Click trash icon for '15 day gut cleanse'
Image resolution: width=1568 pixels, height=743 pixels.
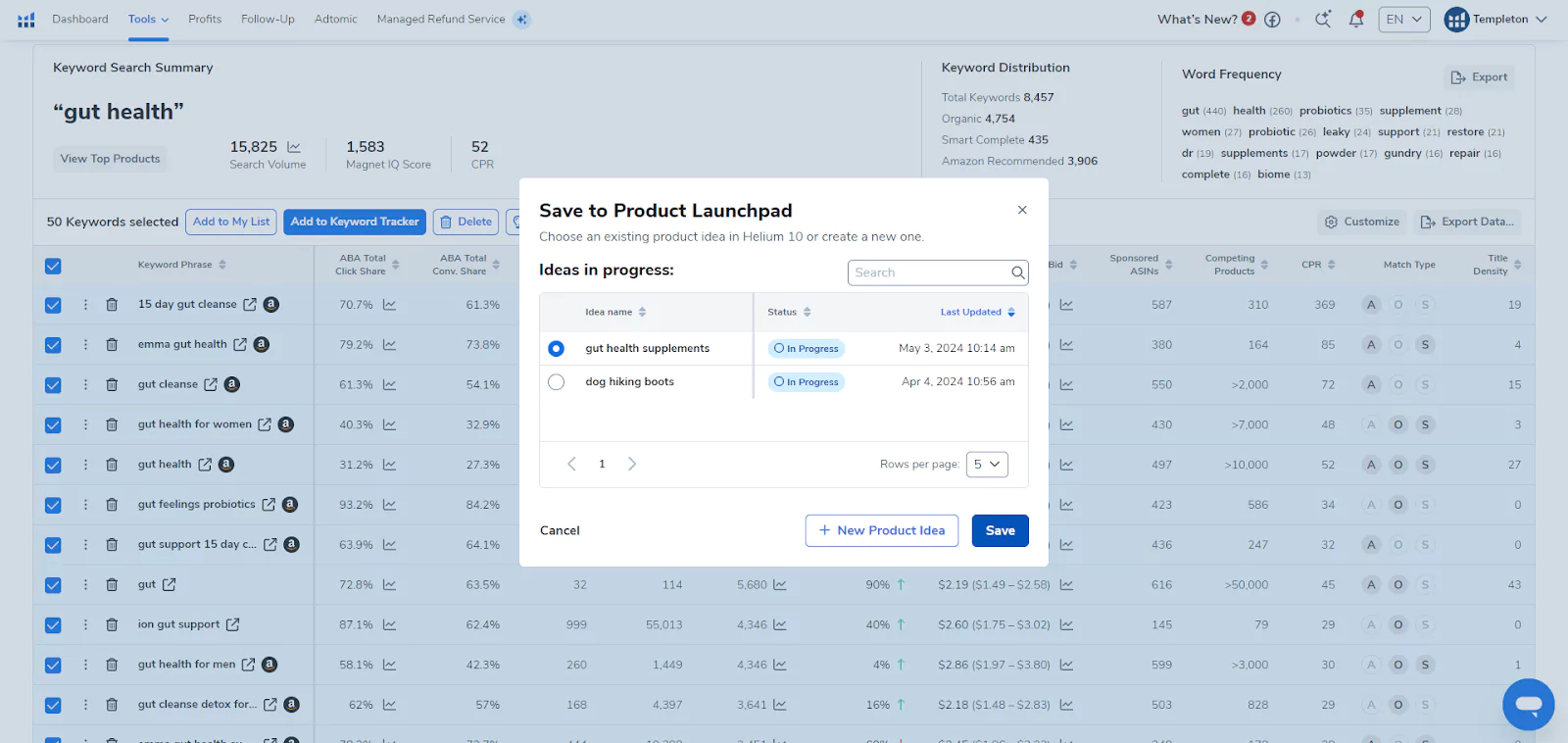(x=112, y=305)
